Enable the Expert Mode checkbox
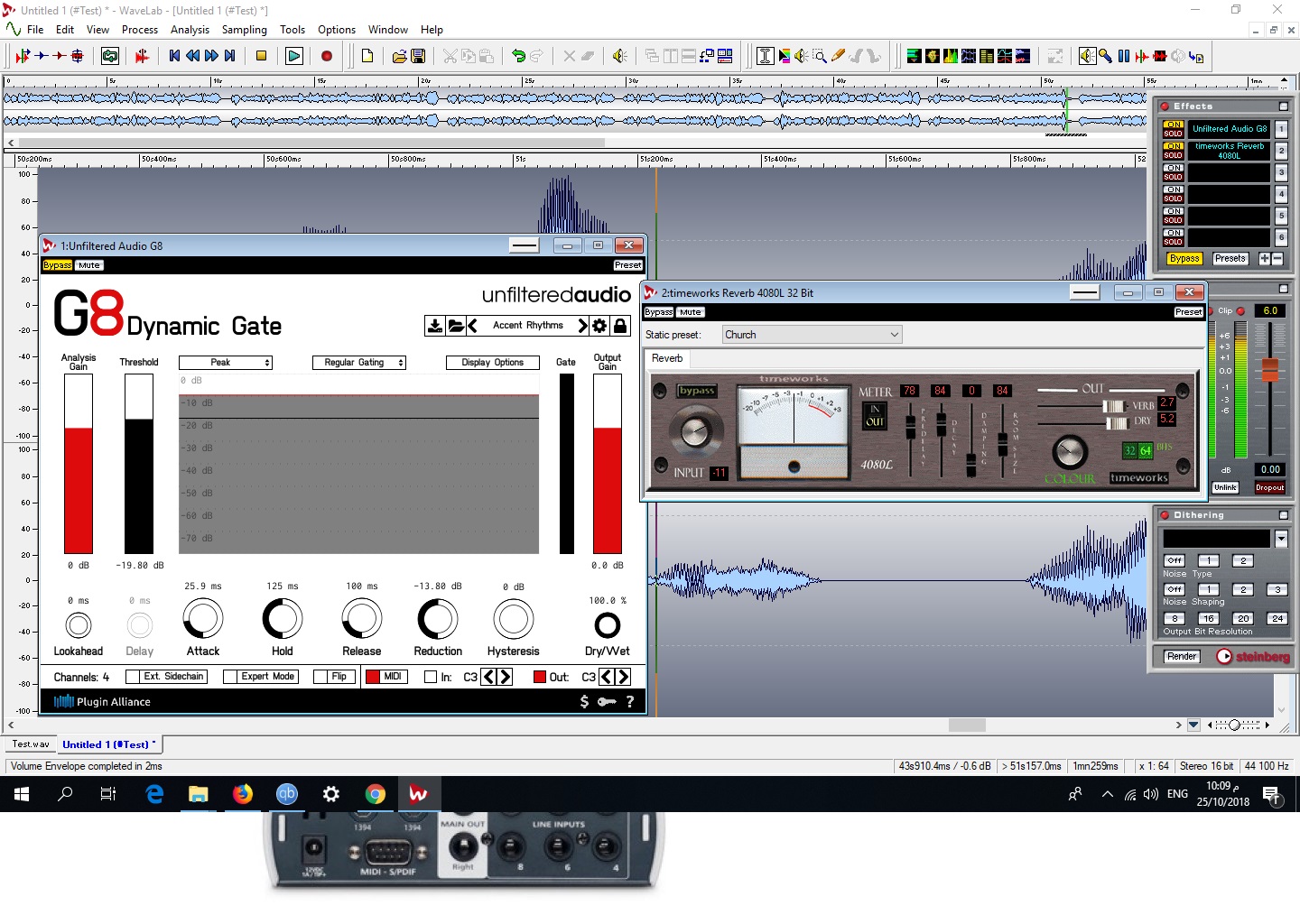The width and height of the screenshot is (1300, 924). pyautogui.click(x=230, y=677)
